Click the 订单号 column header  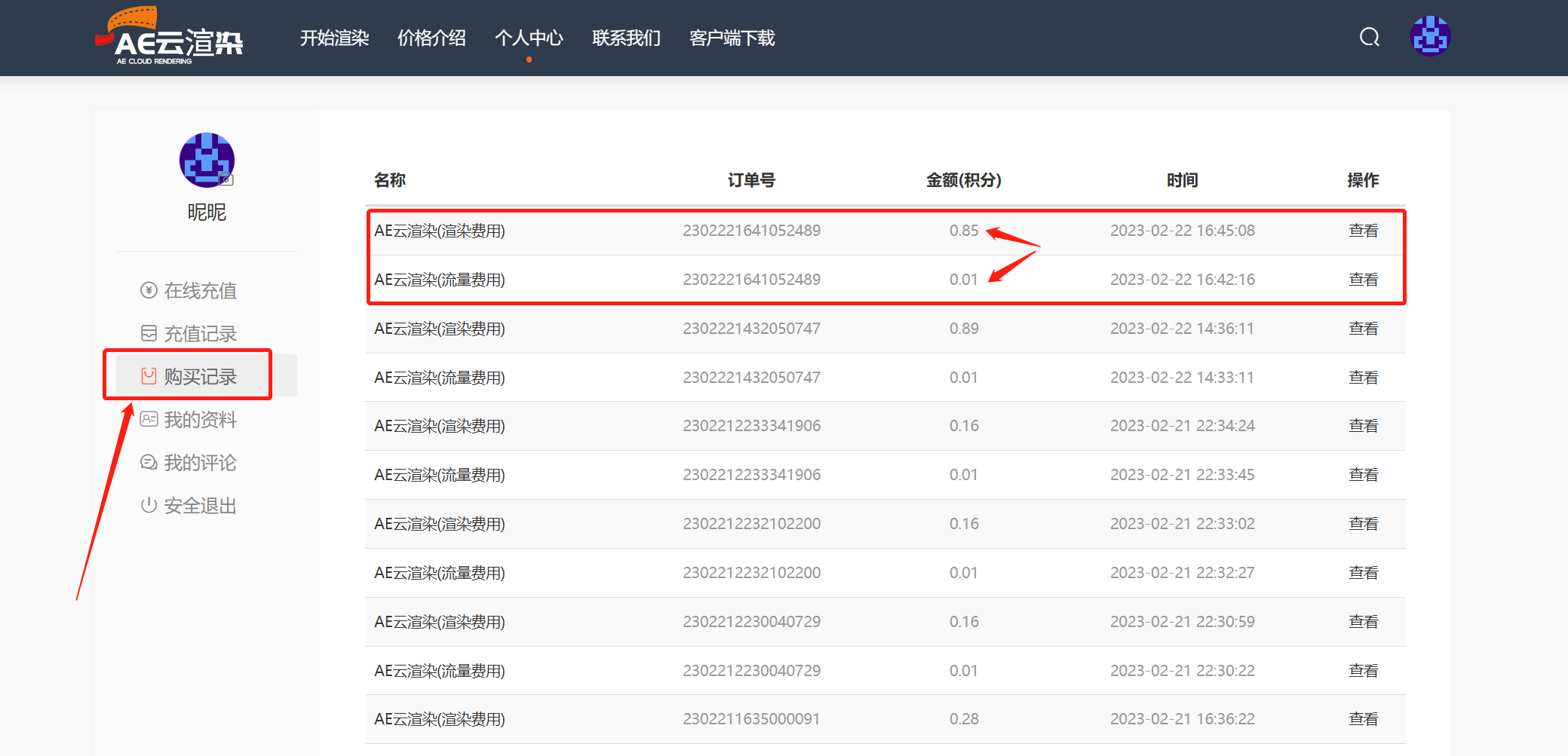pos(751,180)
